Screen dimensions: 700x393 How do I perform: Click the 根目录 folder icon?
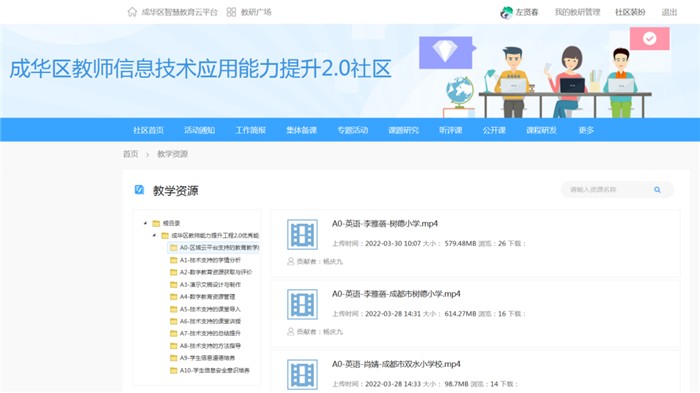pos(156,223)
